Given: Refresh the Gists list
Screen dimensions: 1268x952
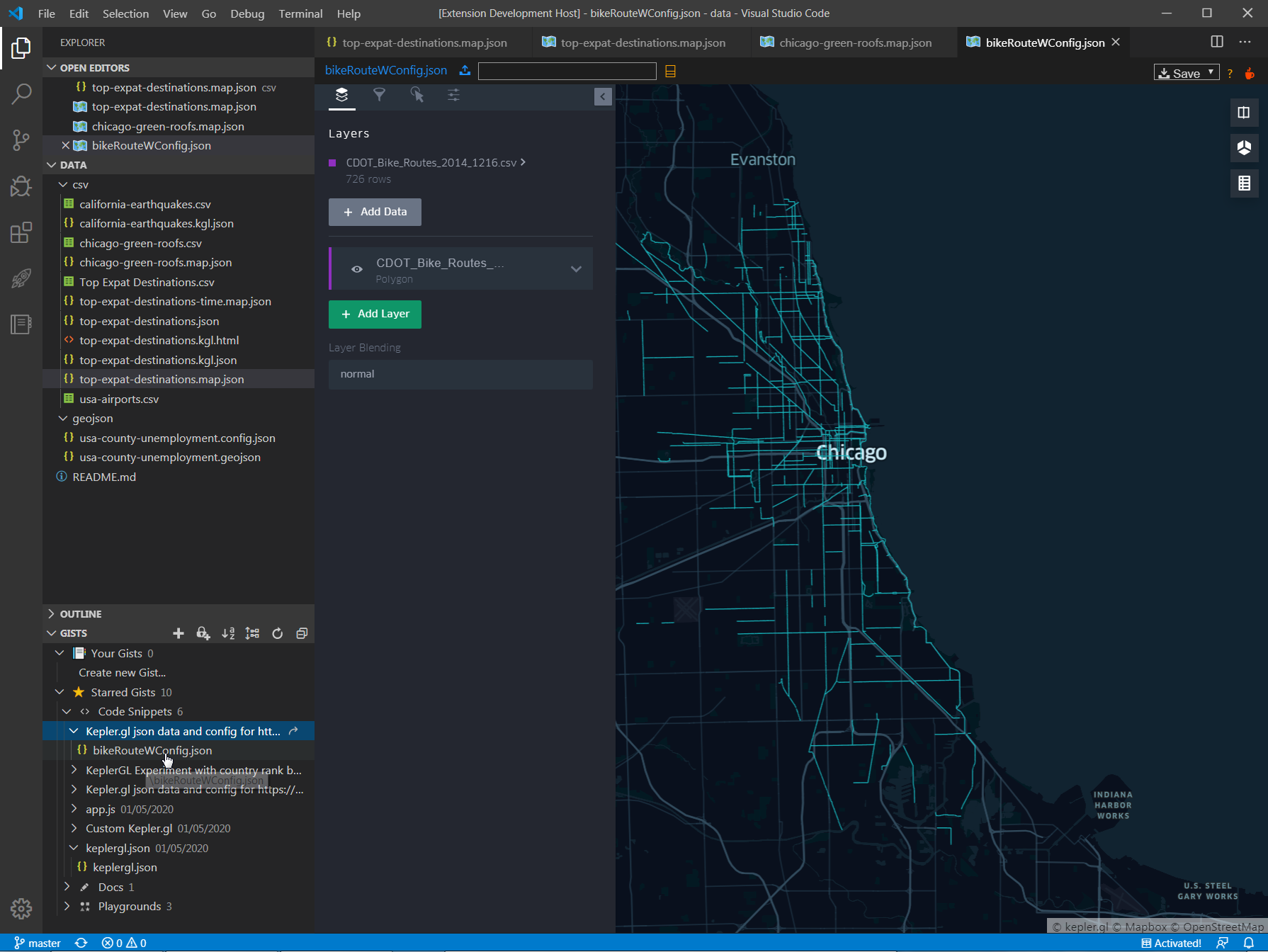Looking at the screenshot, I should point(277,633).
